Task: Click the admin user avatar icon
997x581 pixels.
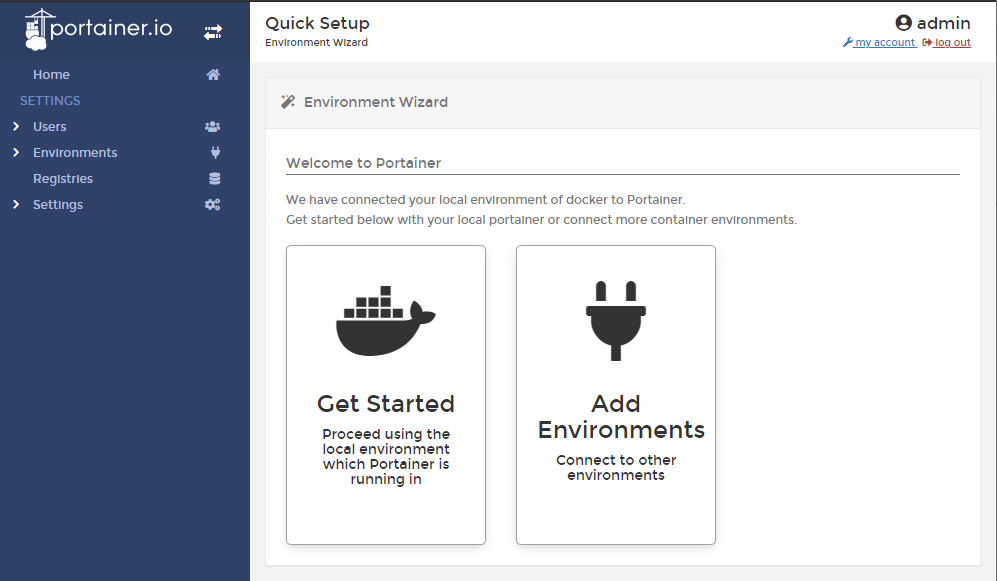Action: 904,23
